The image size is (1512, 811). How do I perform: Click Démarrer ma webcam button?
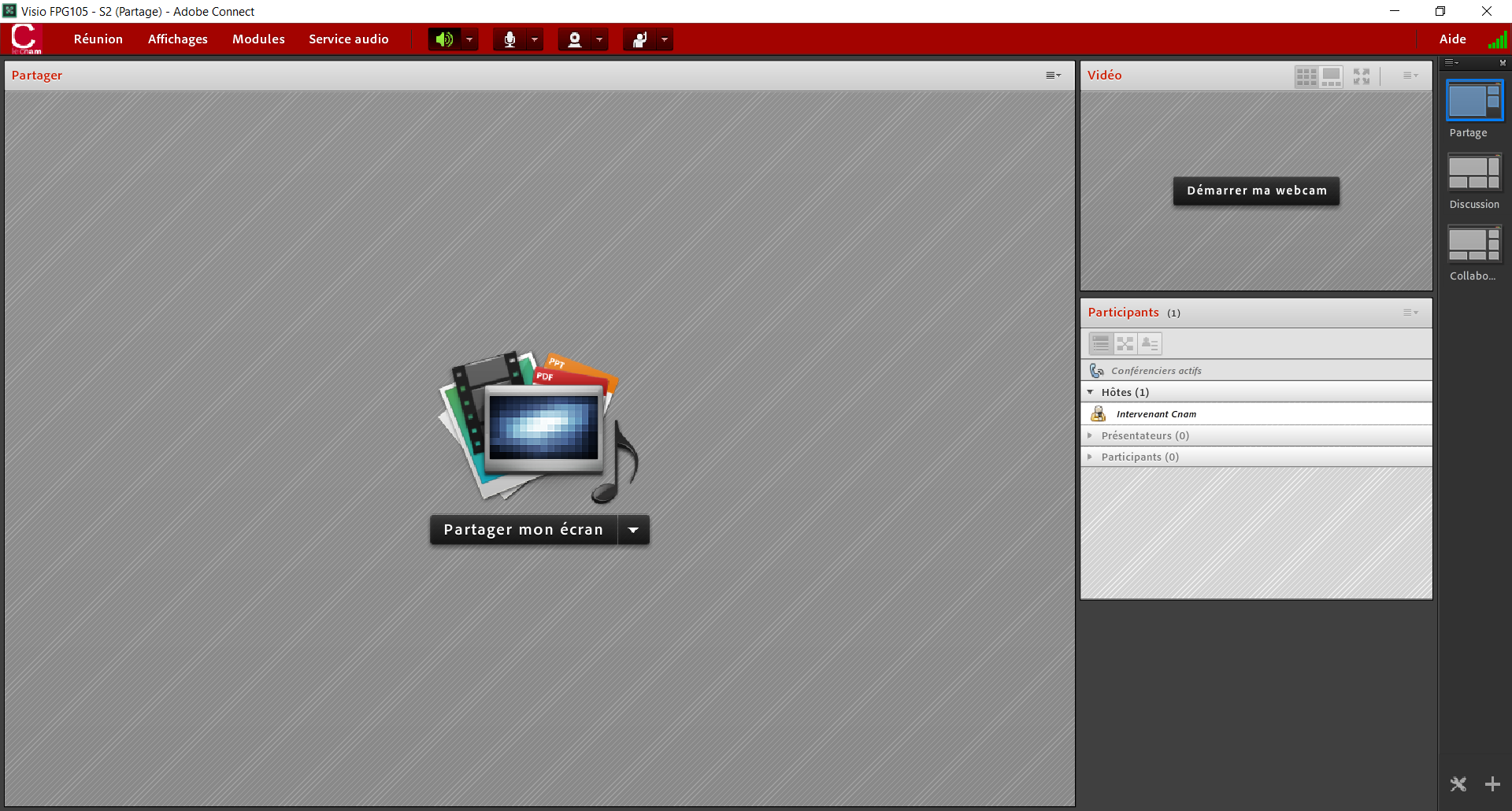pos(1257,191)
